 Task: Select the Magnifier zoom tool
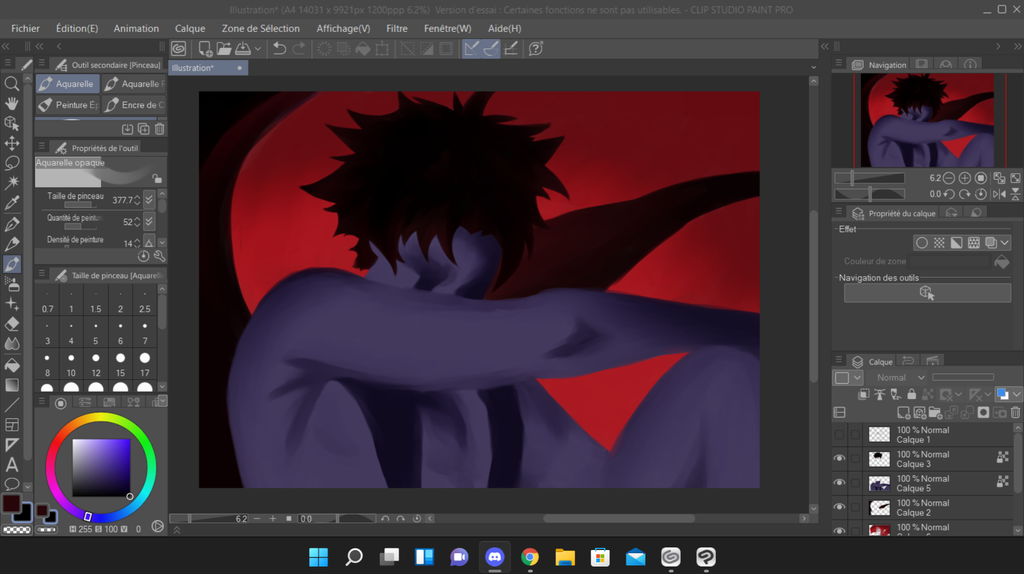point(12,84)
